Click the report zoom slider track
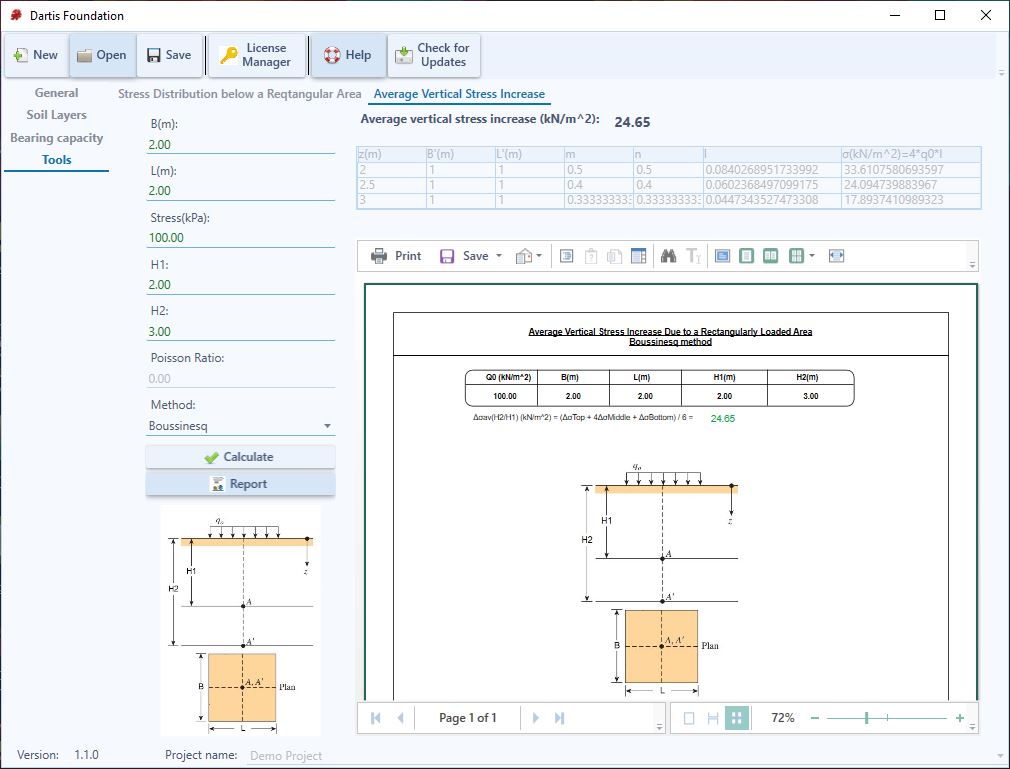Screen dimensions: 1010x769 click(x=886, y=717)
